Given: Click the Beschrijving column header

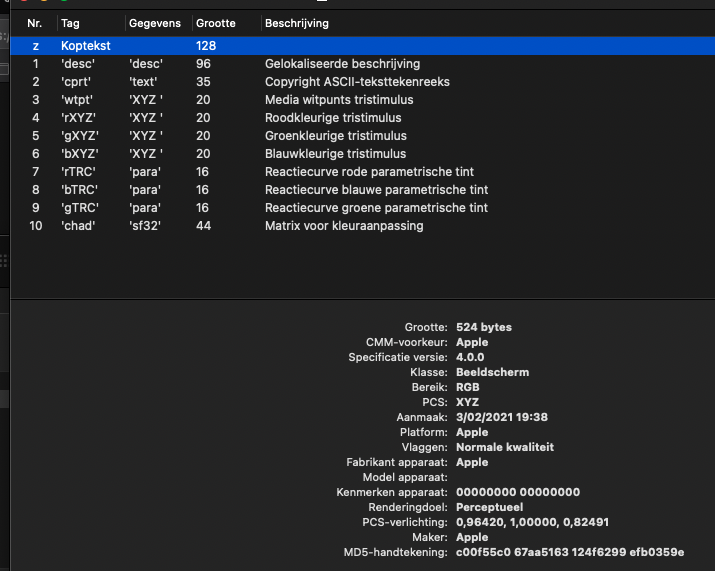Looking at the screenshot, I should (296, 23).
